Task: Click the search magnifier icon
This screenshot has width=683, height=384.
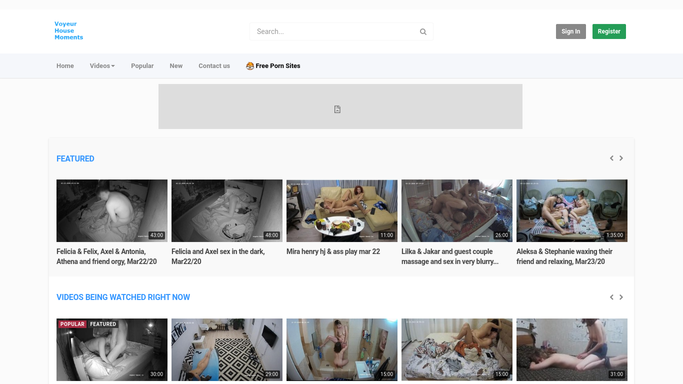Action: point(423,32)
